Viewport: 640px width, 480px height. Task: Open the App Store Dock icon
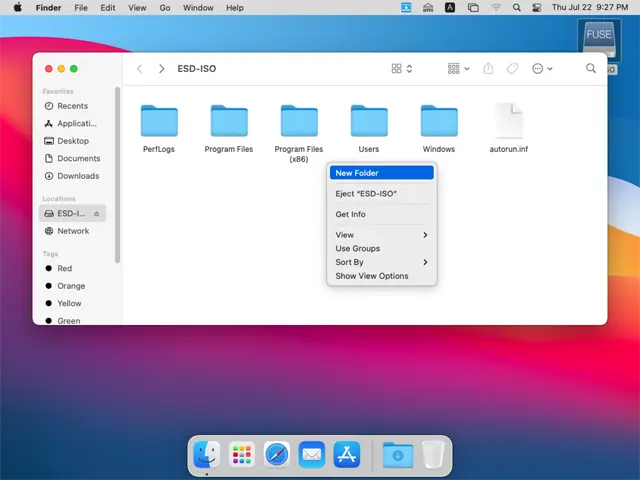coord(346,455)
